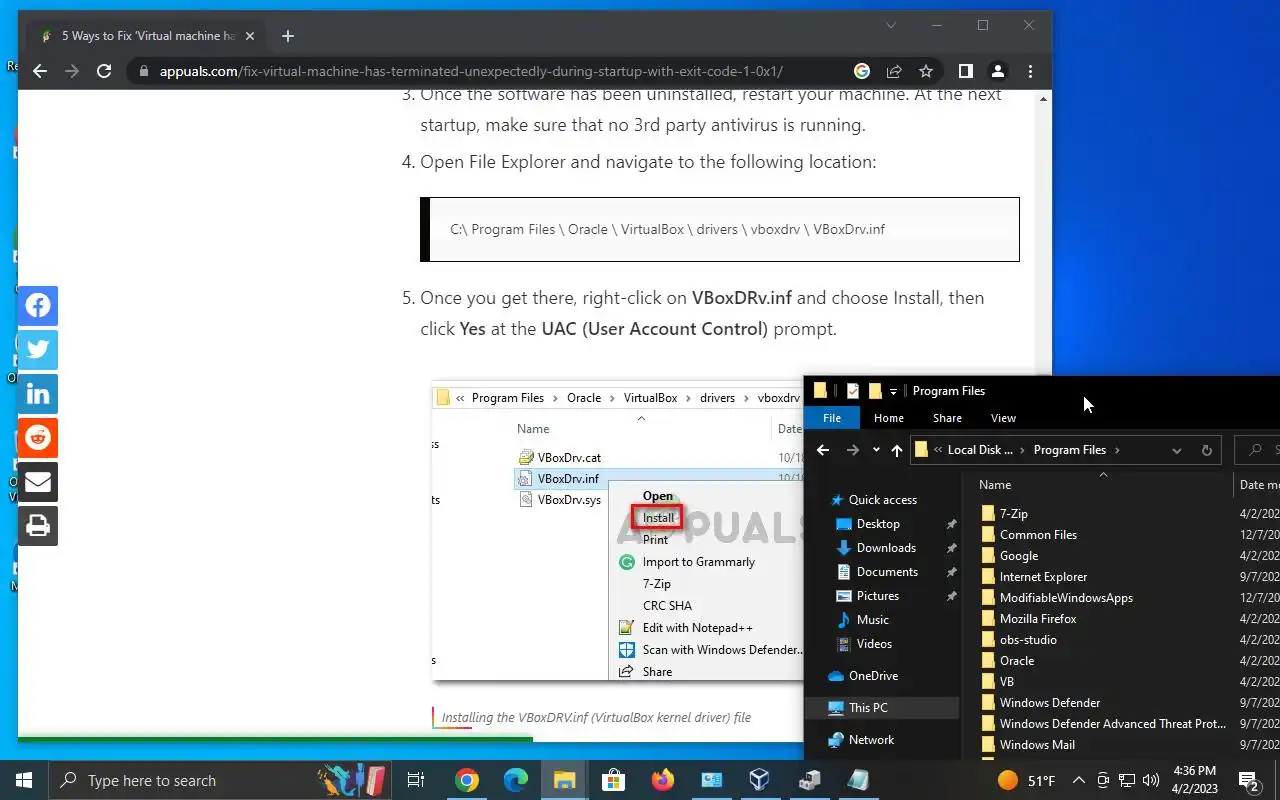Select Network in navigation pane
Screen dimensions: 1280x800
coord(871,740)
